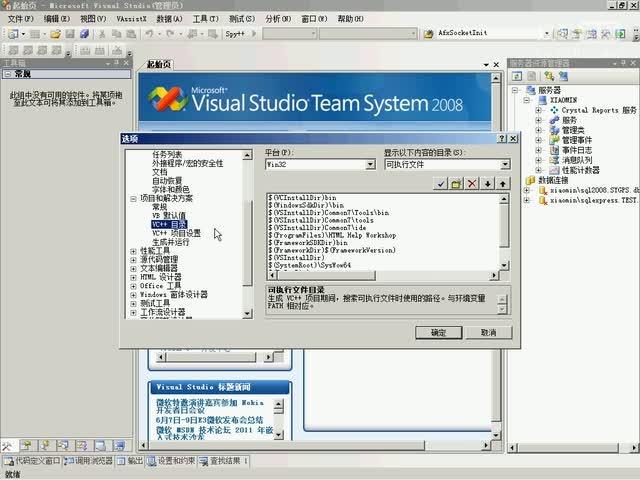Open the VAssistX menu
This screenshot has width=640, height=480.
[x=131, y=19]
